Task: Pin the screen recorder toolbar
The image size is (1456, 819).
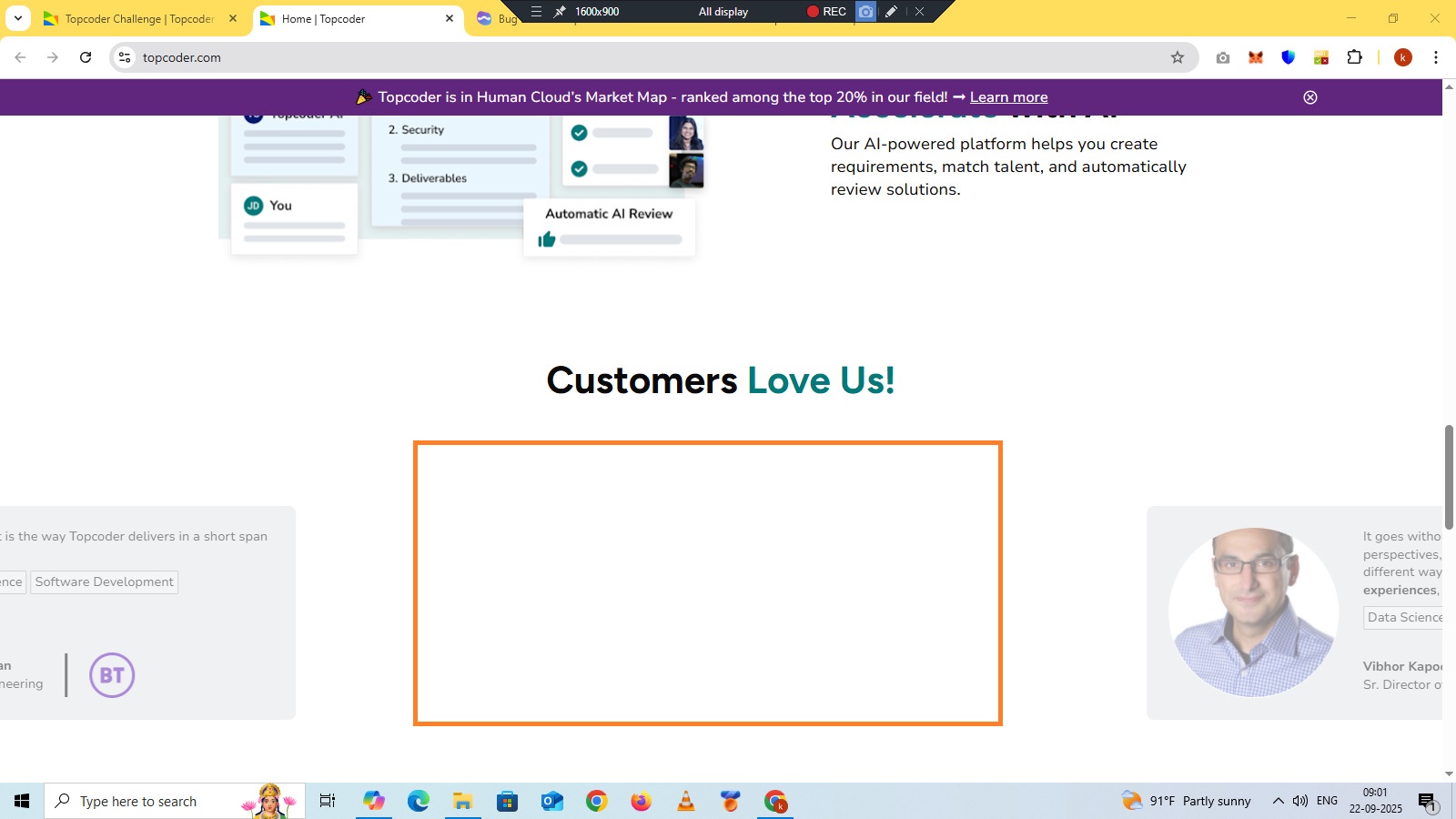Action: [x=560, y=12]
